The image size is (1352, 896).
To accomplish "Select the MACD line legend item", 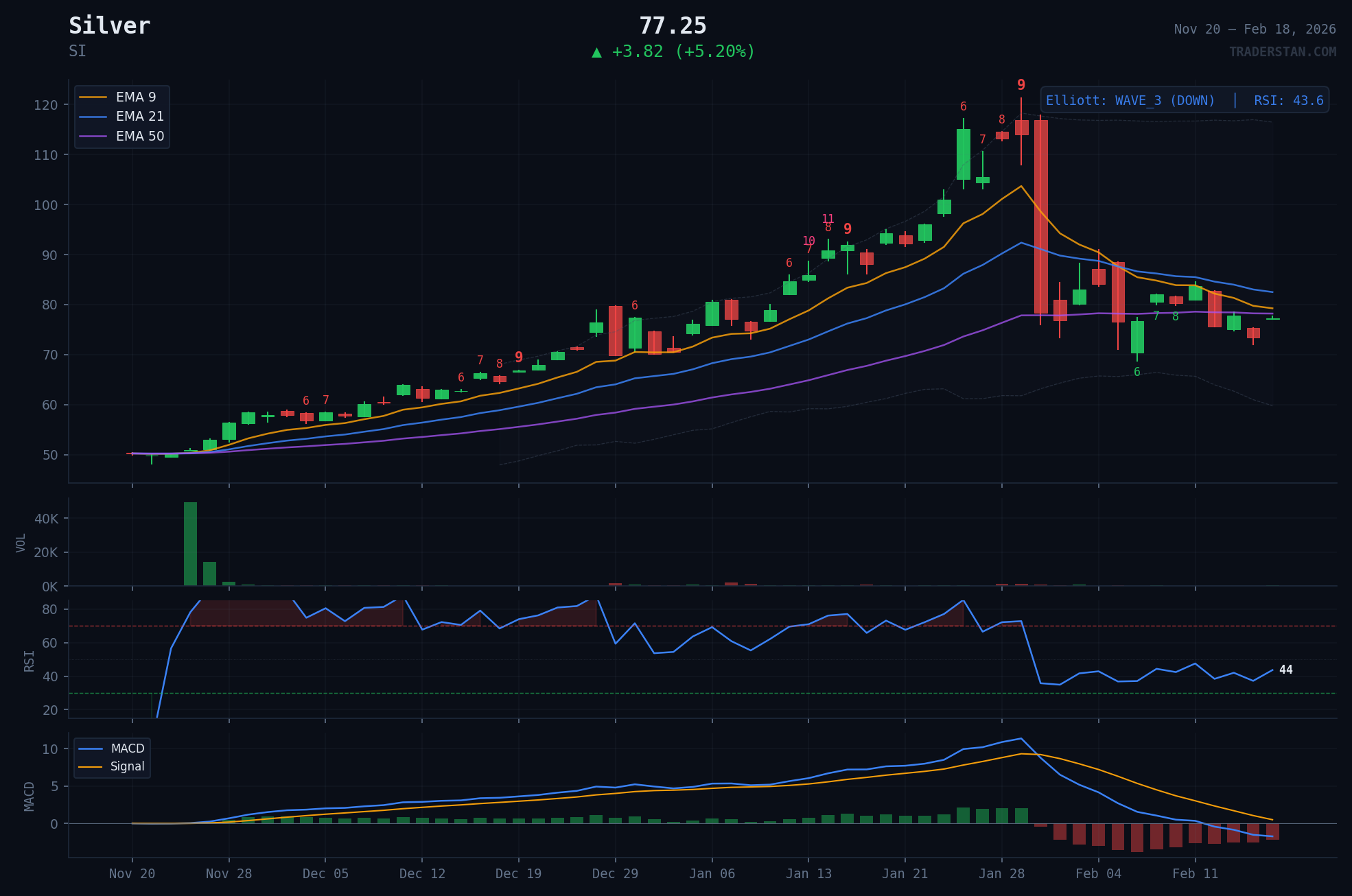I will click(127, 748).
